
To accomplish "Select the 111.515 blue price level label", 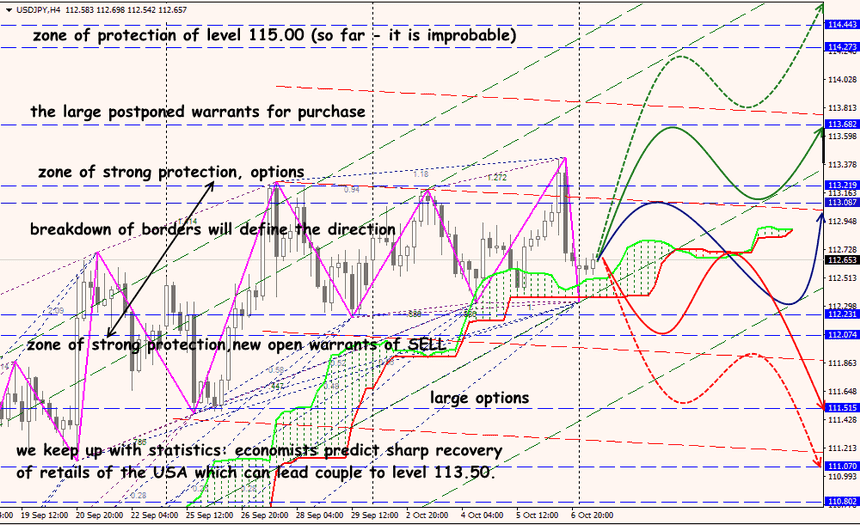I will coord(842,408).
